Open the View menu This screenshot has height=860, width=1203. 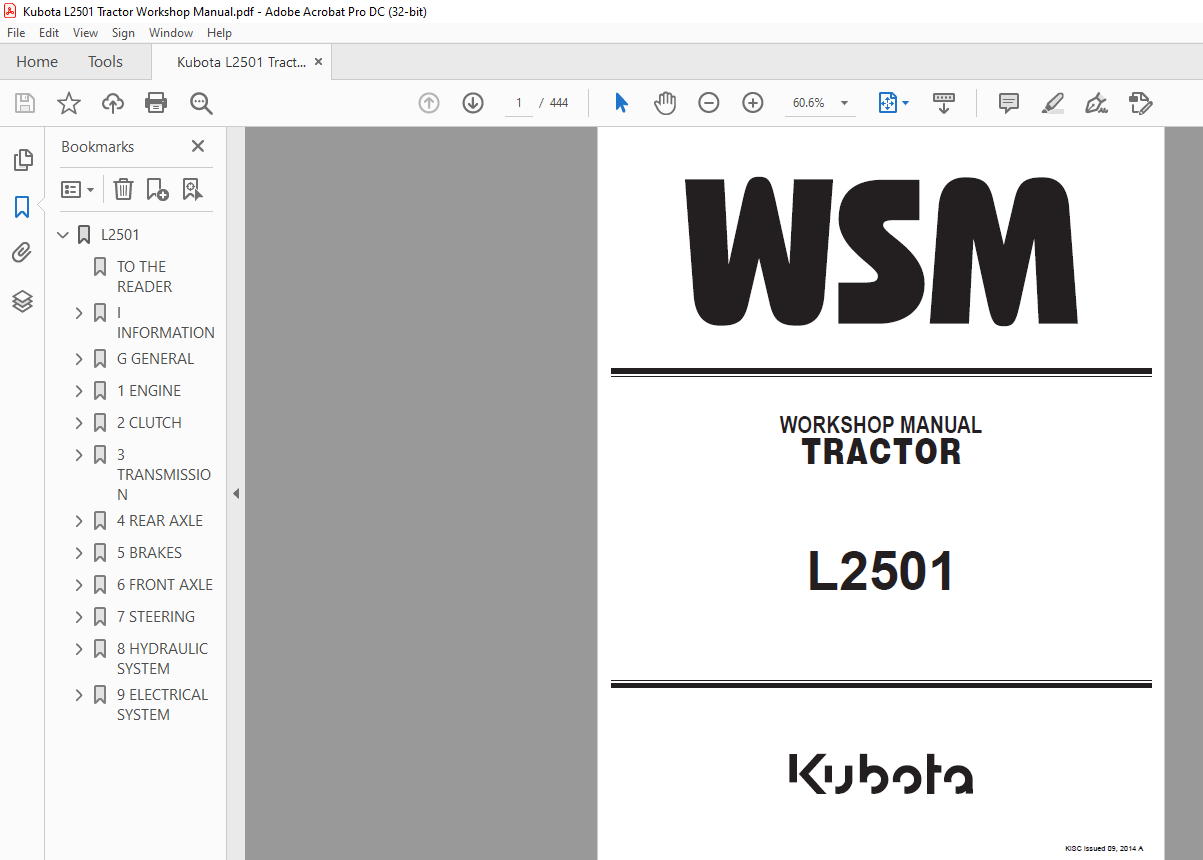(85, 33)
